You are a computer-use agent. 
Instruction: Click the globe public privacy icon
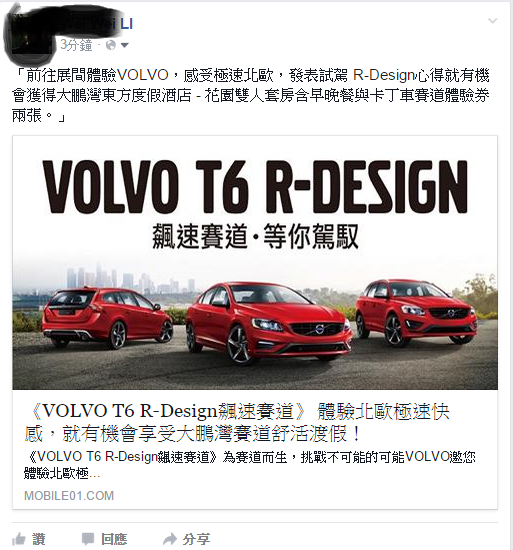point(110,45)
